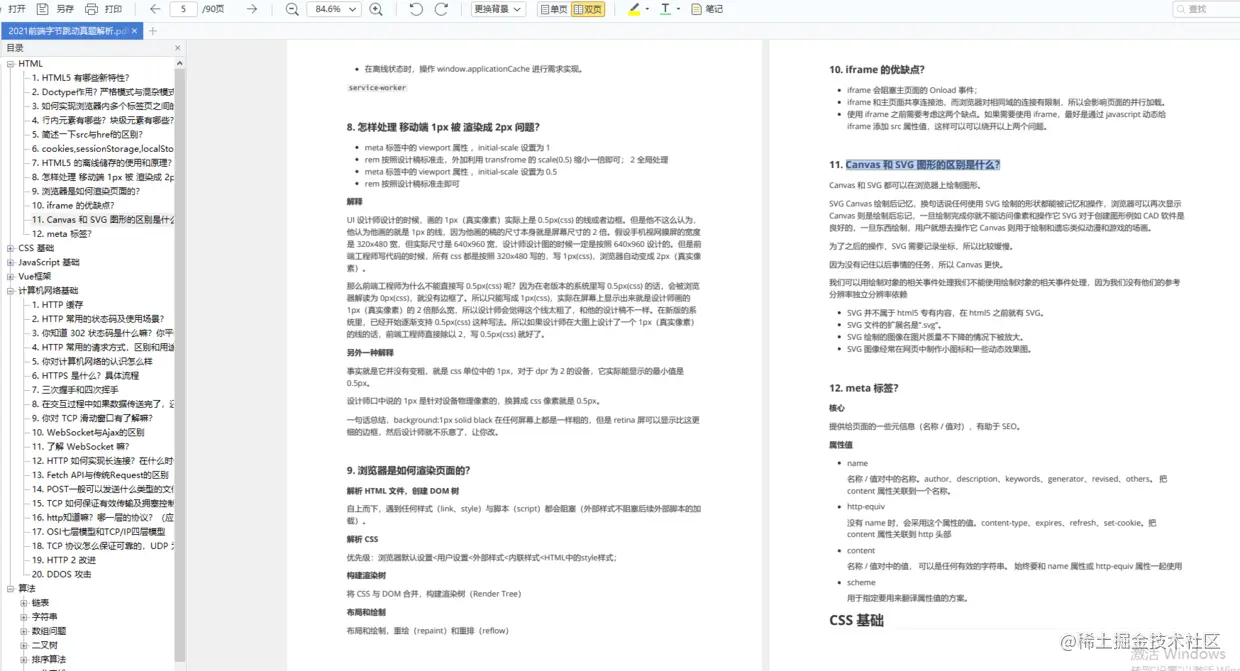
Task: Collapse the 算法 outline node
Action: click(10, 588)
